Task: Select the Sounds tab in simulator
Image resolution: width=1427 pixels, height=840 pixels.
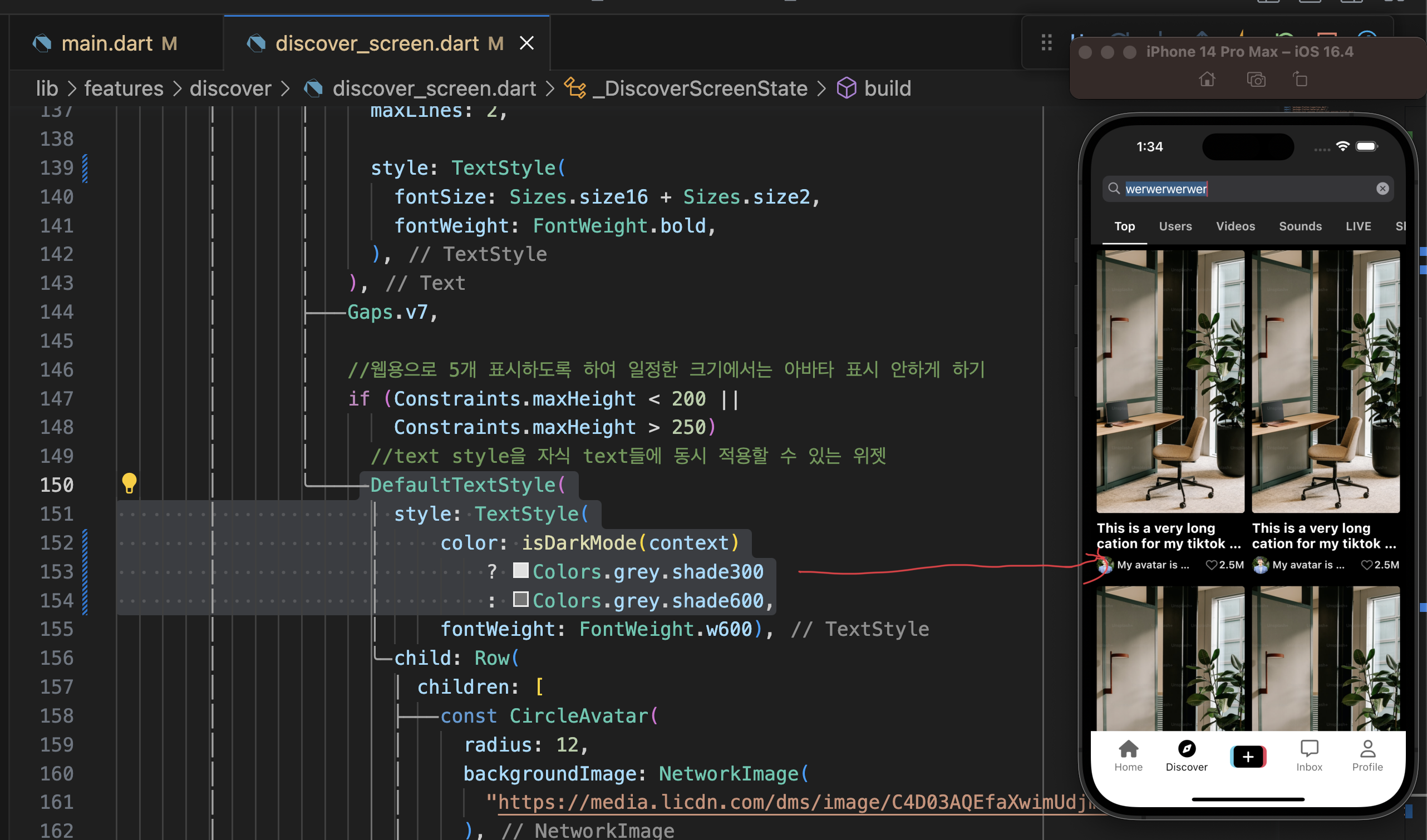Action: 1300,226
